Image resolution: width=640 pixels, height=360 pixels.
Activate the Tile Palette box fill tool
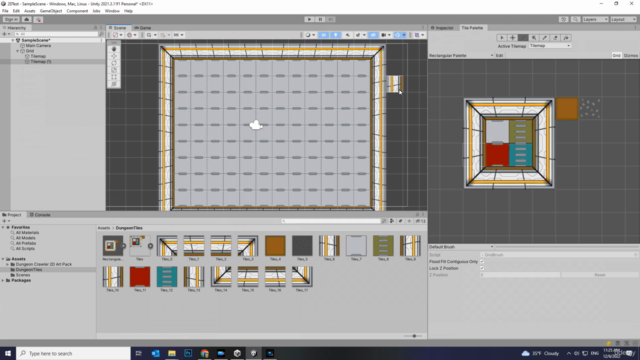coord(533,38)
